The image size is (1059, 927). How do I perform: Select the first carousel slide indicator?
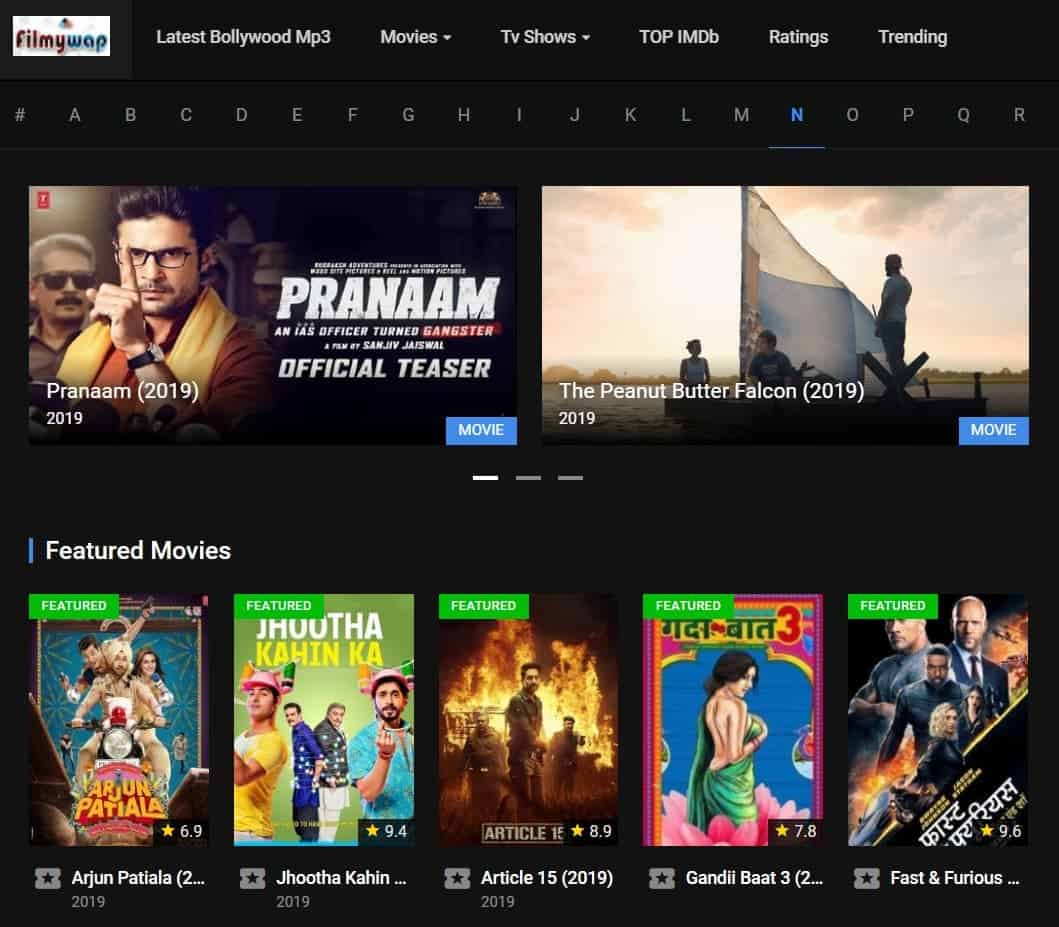pyautogui.click(x=486, y=477)
